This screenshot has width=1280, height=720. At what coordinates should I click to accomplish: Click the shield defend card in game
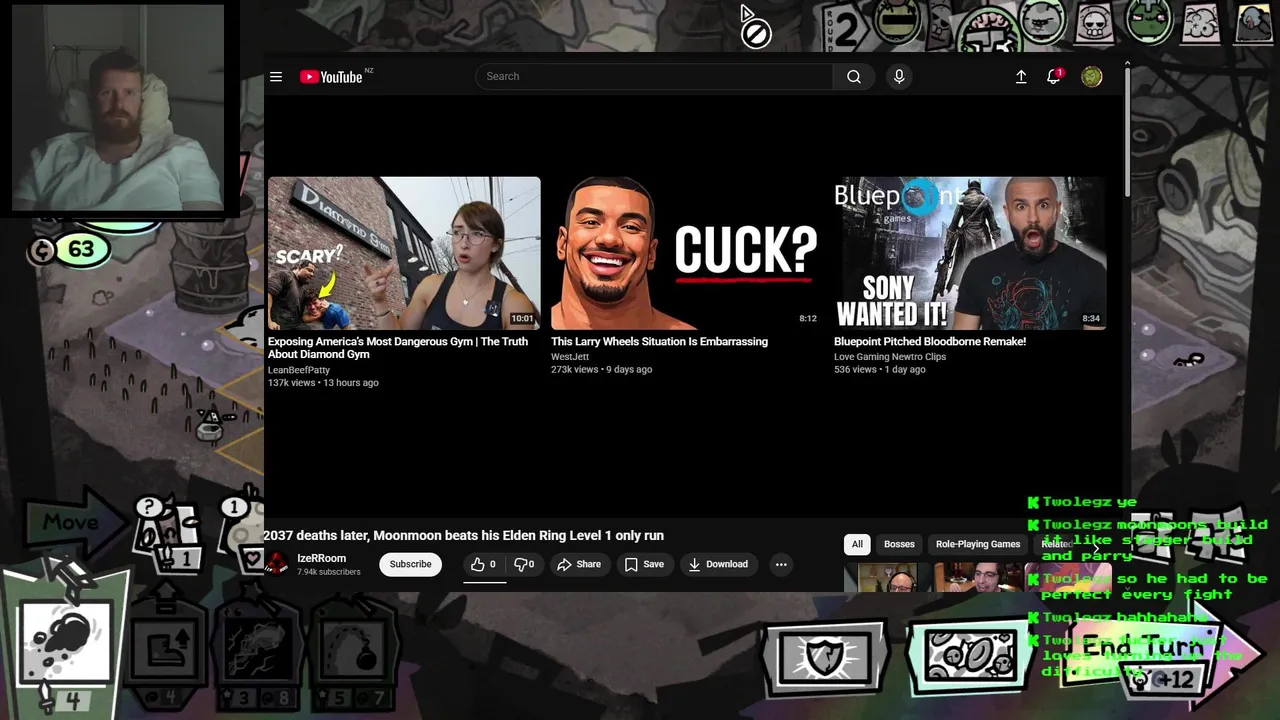[825, 657]
